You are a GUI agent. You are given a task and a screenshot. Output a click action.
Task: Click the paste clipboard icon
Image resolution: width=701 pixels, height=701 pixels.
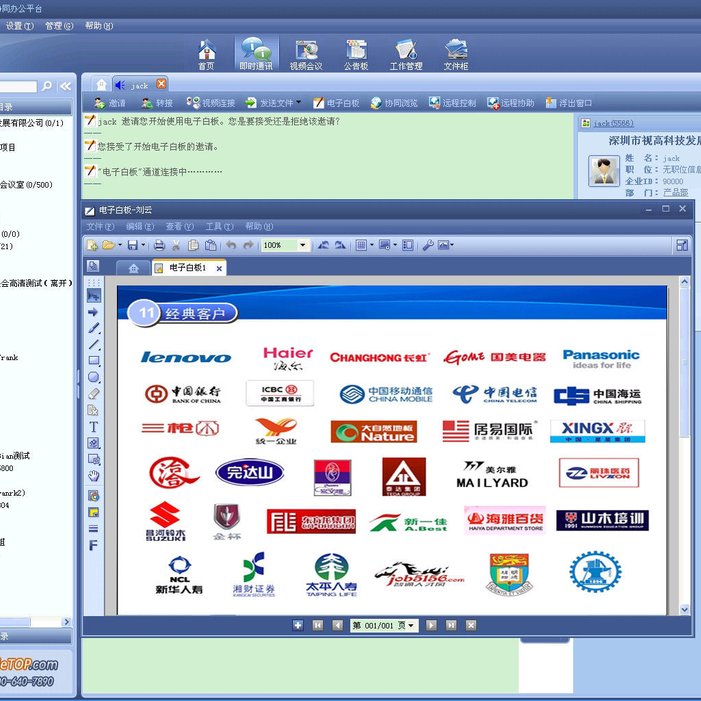211,245
